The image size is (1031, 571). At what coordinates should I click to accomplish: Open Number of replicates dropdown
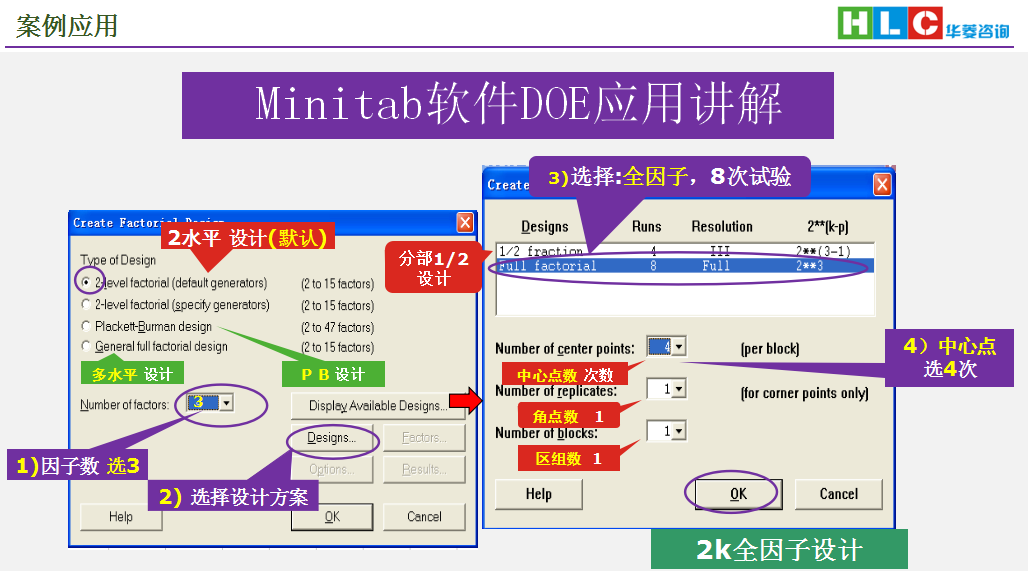coord(679,389)
